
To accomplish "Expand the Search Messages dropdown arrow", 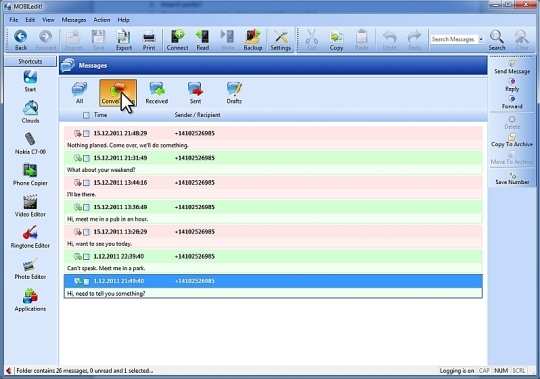I will point(481,39).
